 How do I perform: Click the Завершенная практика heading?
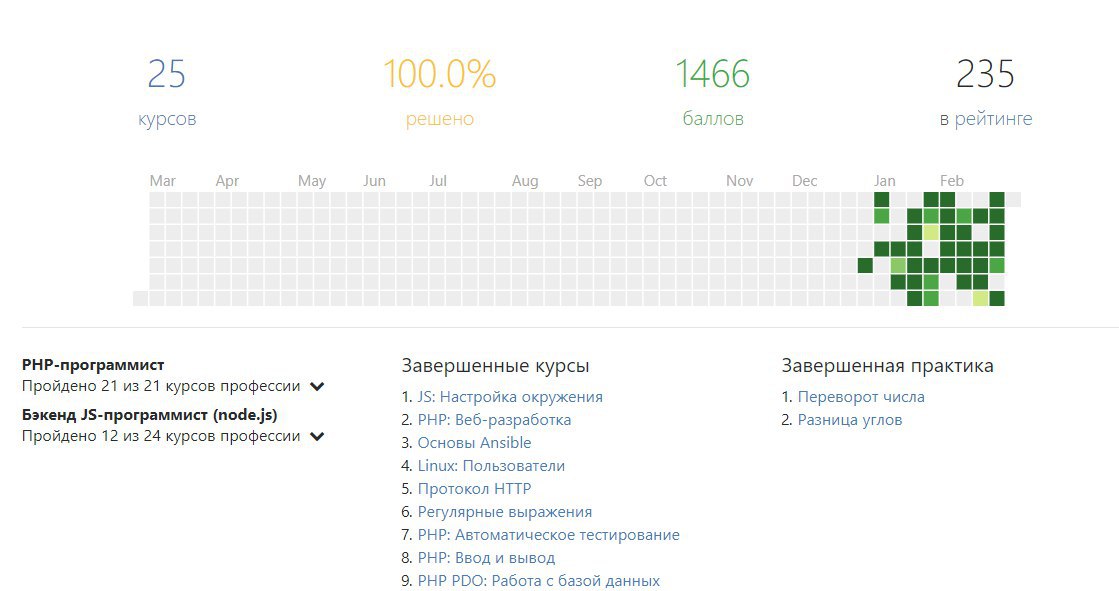click(887, 366)
